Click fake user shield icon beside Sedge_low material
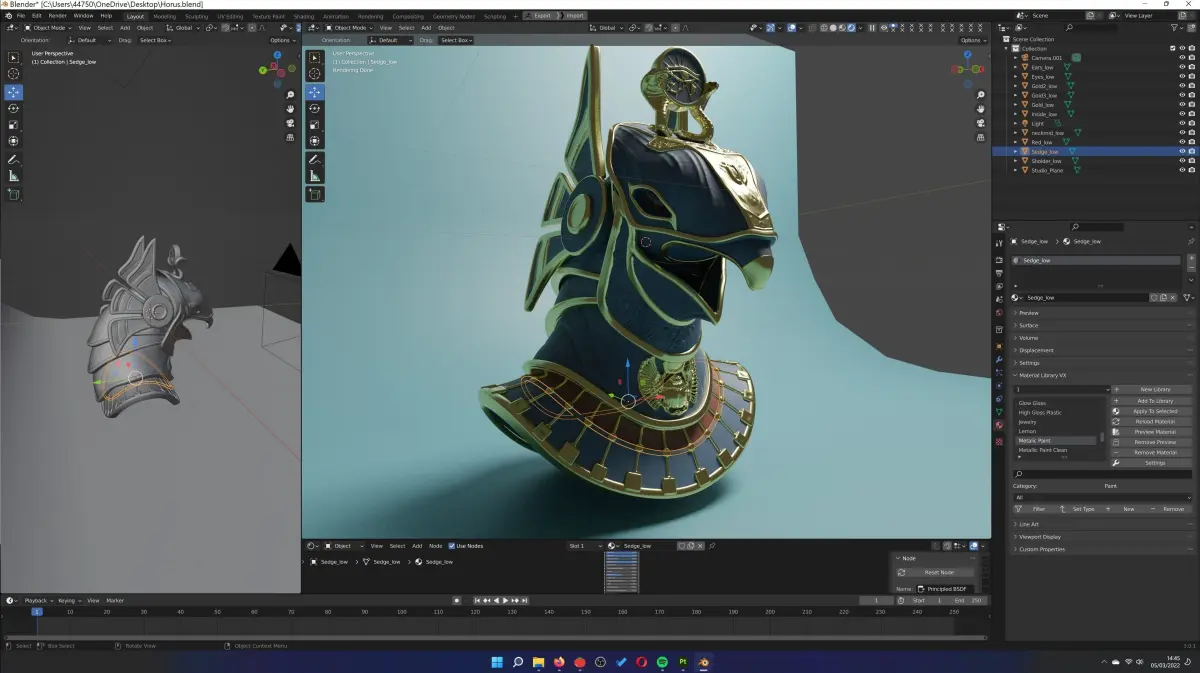 pos(1153,297)
